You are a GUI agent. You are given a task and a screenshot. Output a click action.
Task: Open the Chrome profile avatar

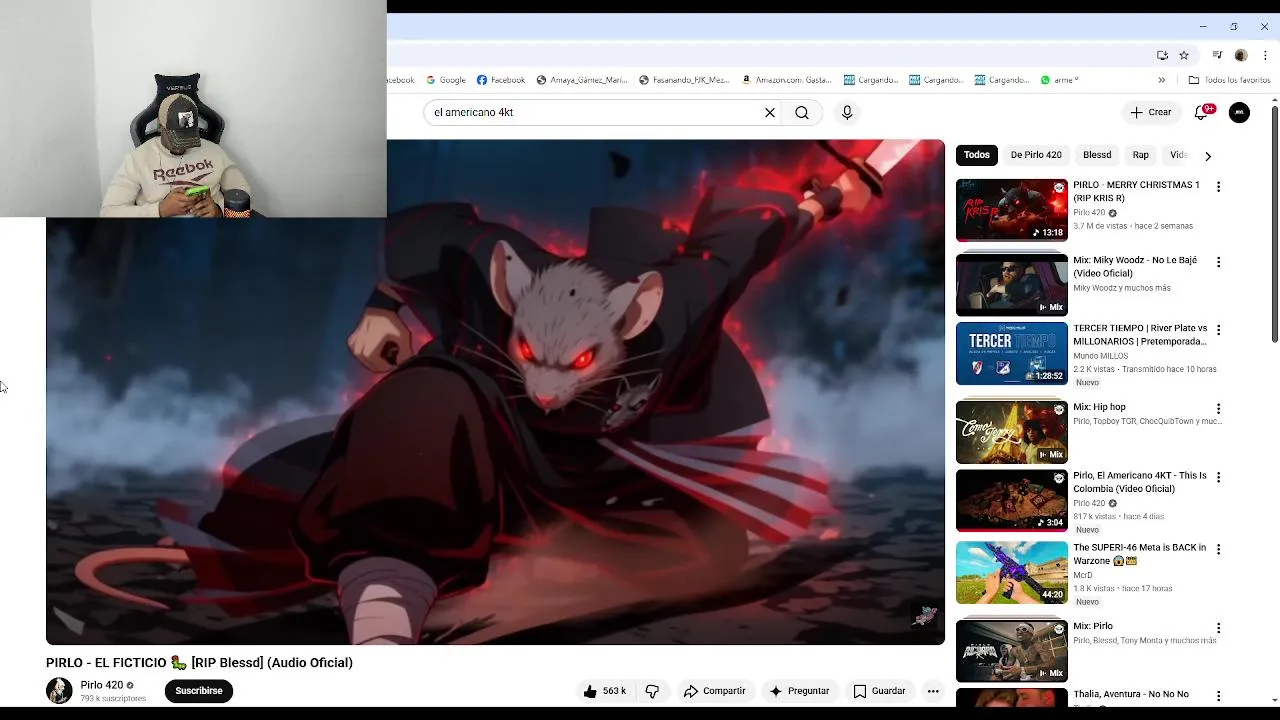coord(1241,56)
